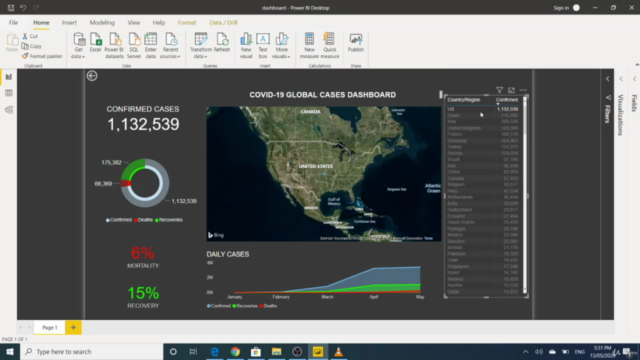640x360 pixels.
Task: Click the Paste button
Action: click(x=11, y=43)
